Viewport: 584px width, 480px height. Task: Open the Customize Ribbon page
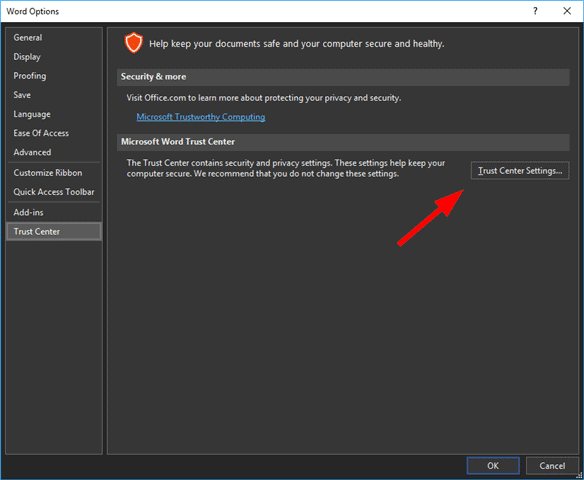pos(54,173)
